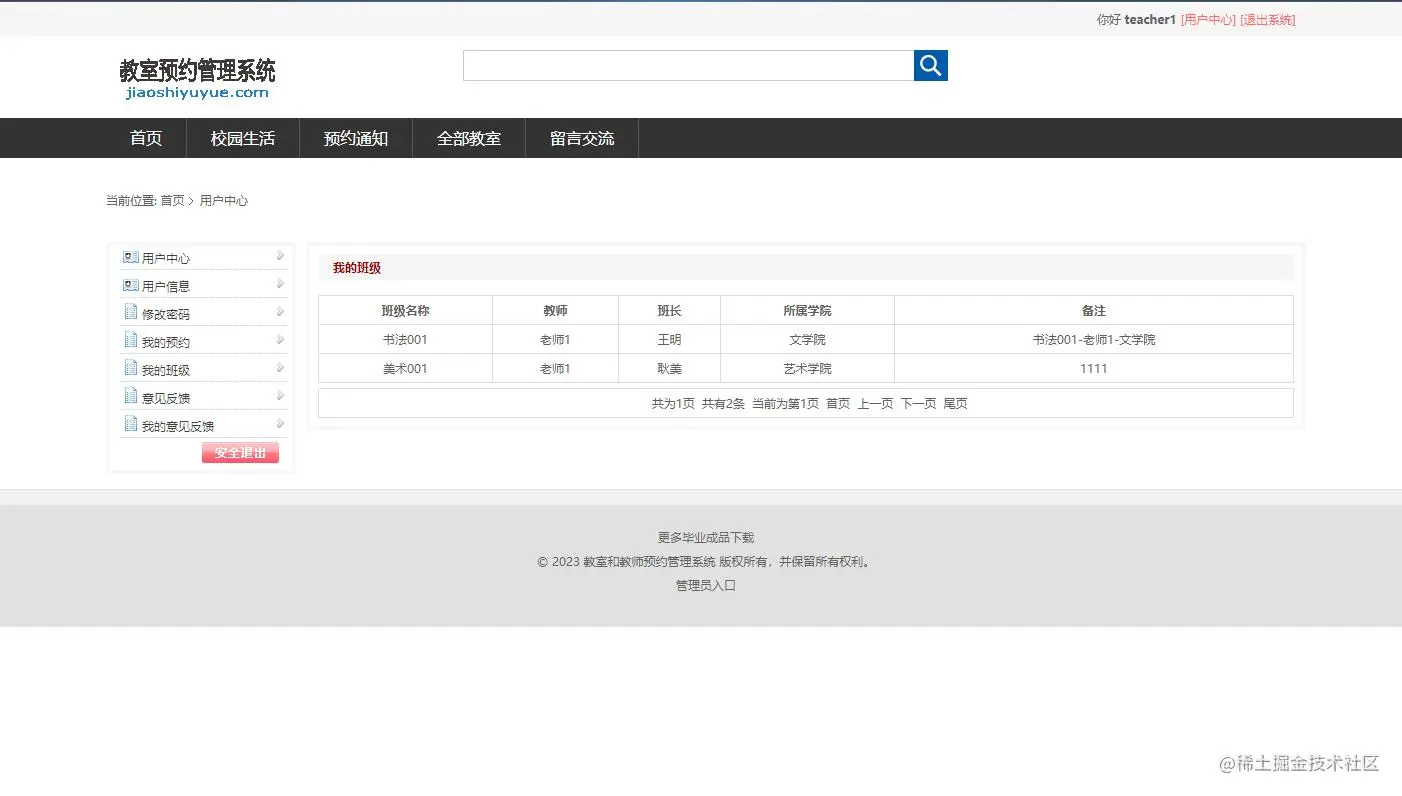
Task: Click the document icon beside 修改密码
Action: point(130,312)
